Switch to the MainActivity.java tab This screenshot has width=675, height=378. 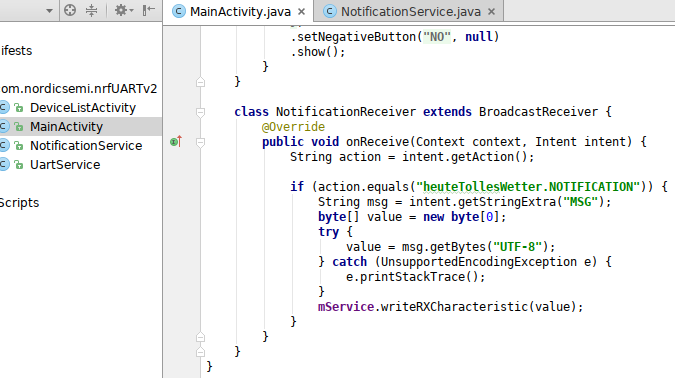(240, 12)
